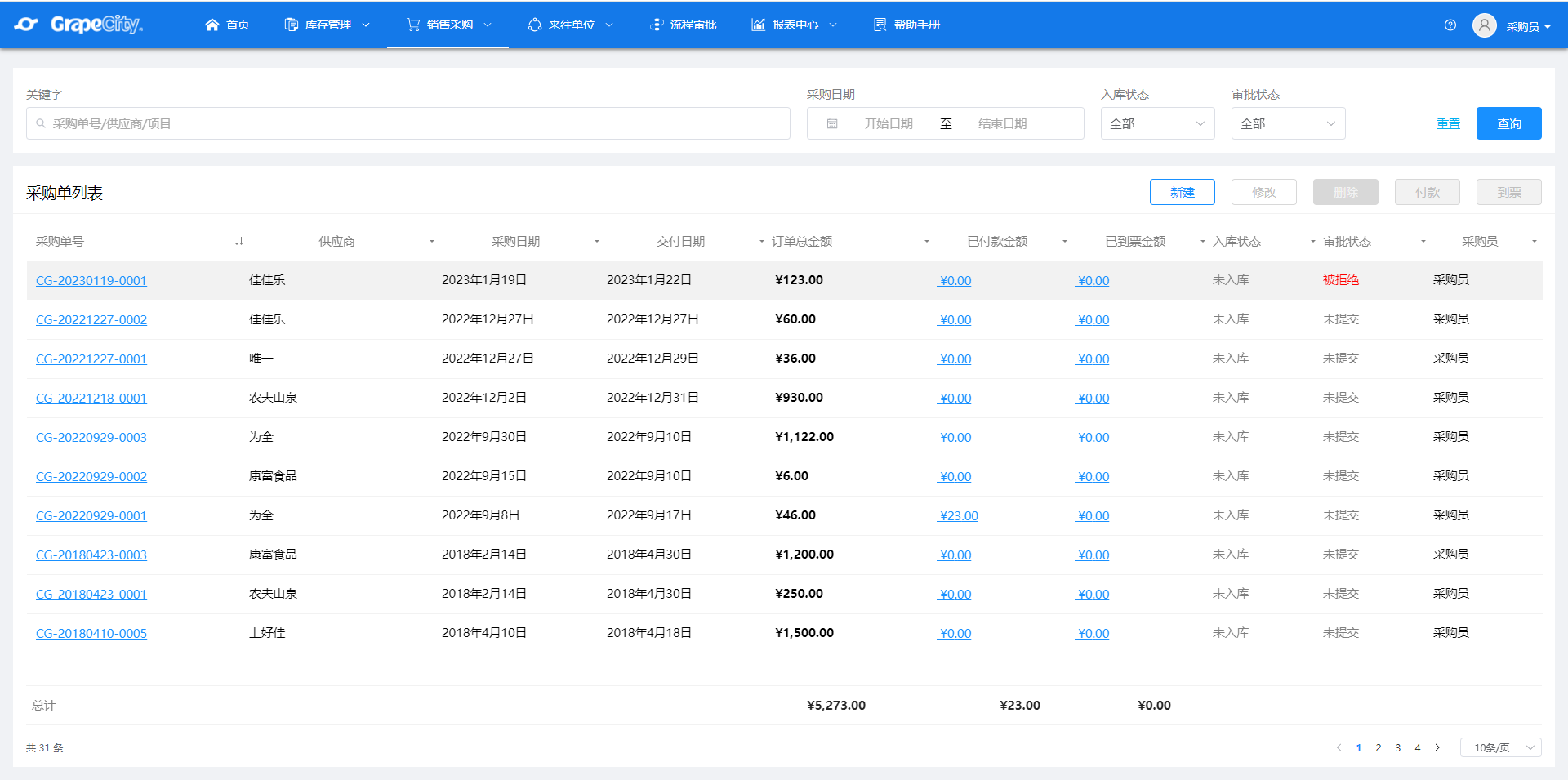Open order CG-20230119-0001

(91, 280)
